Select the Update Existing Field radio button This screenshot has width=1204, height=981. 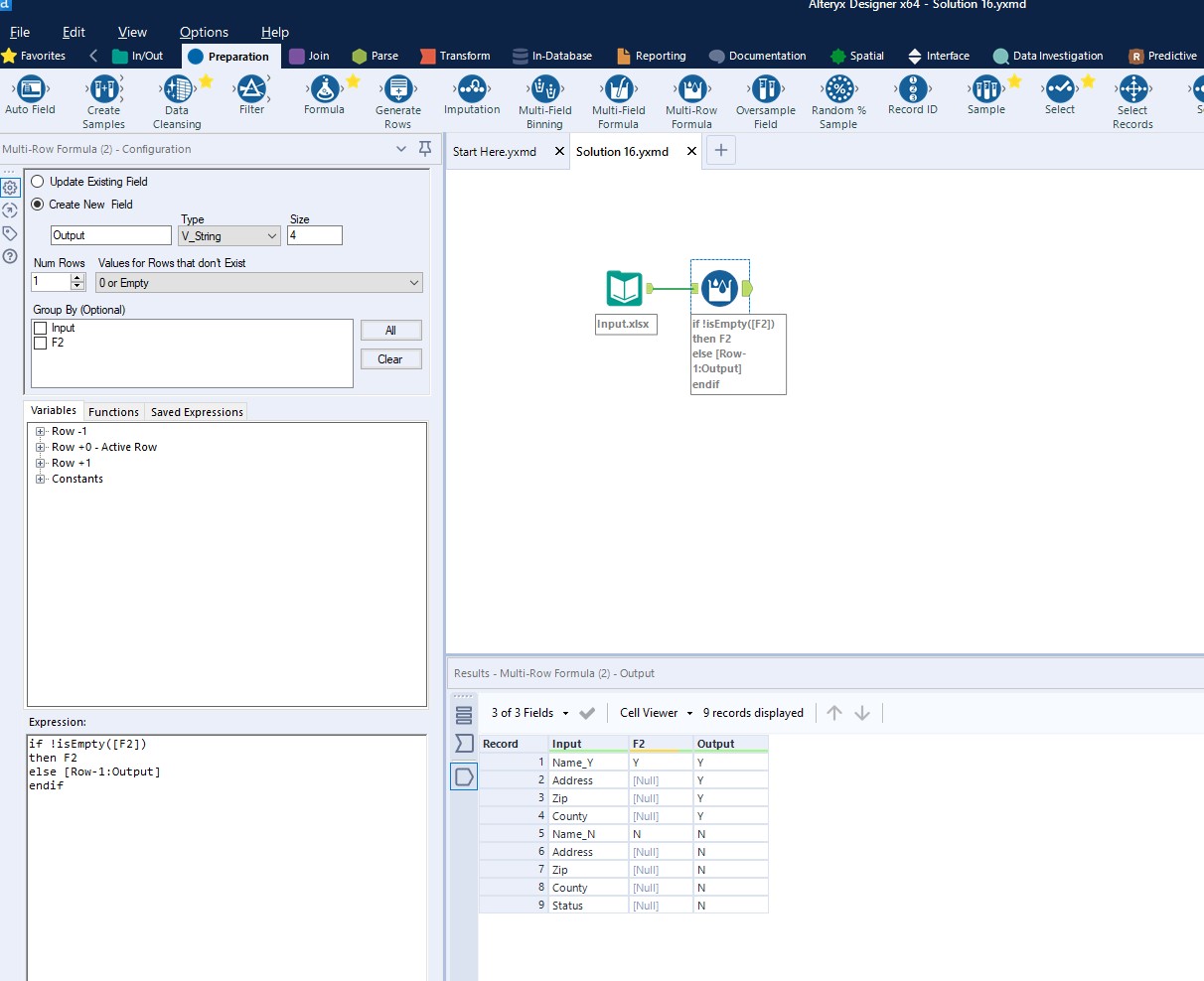point(38,182)
